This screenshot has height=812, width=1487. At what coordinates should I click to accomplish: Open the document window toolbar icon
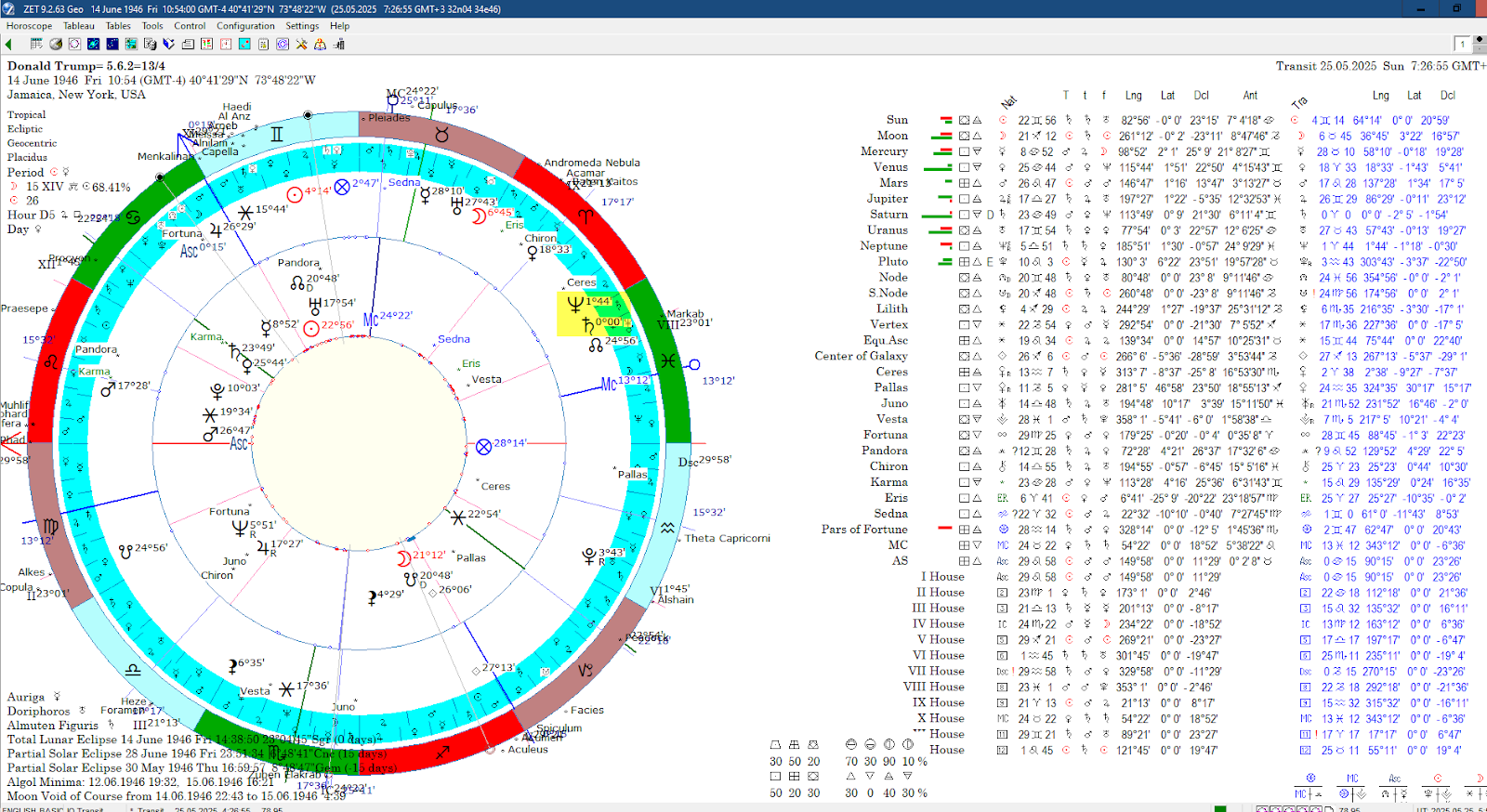tap(188, 44)
